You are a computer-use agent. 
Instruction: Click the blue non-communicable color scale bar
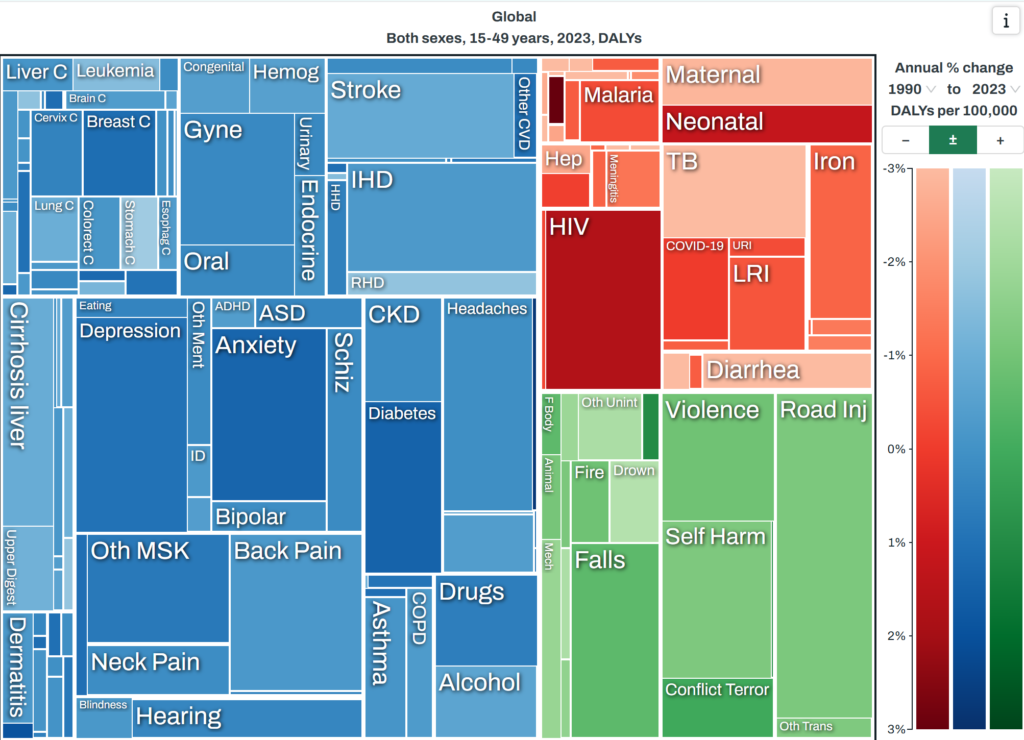[968, 448]
